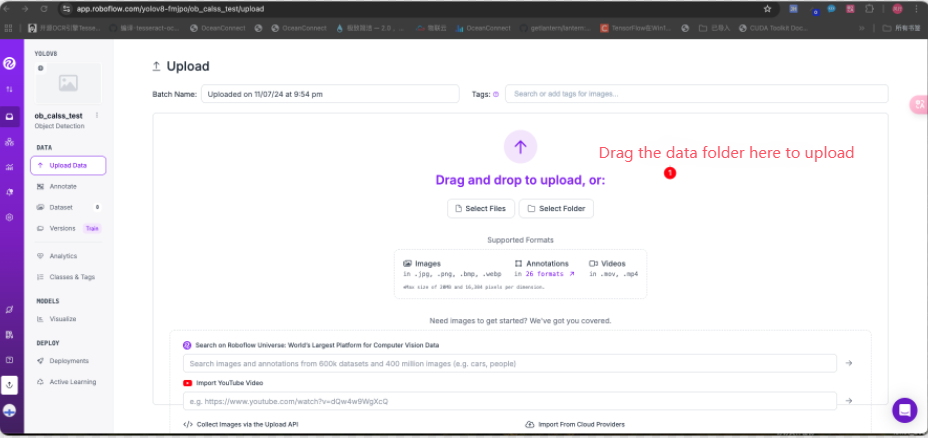Open the help question-mark icon in purple sidebar
Screen dimensions: 928x438
click(9, 360)
